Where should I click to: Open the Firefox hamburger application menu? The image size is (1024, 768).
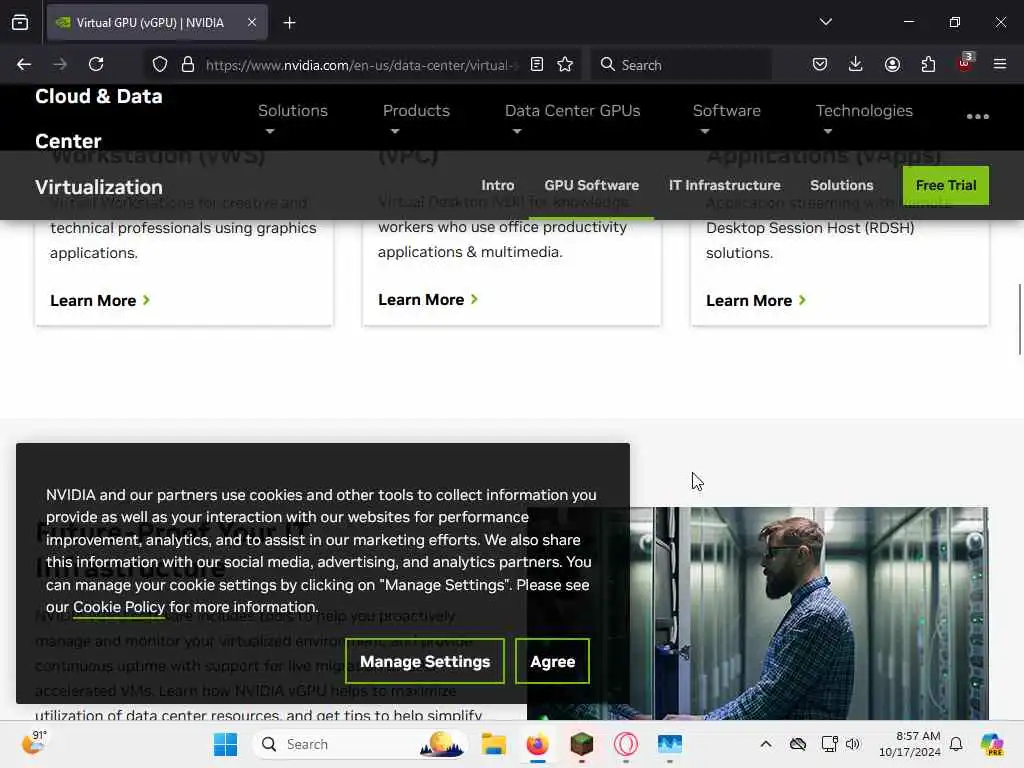(x=1000, y=64)
